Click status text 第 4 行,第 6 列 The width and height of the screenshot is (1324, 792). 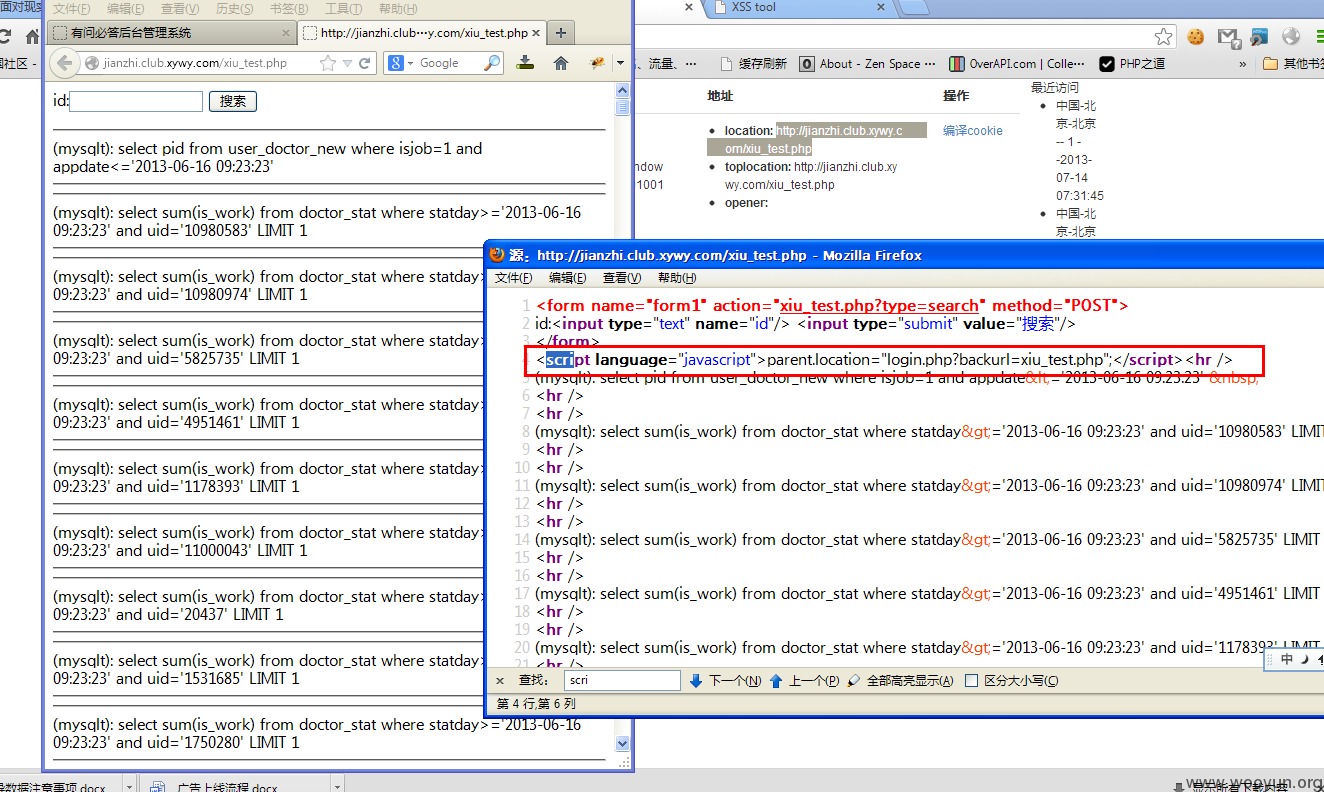pos(536,704)
